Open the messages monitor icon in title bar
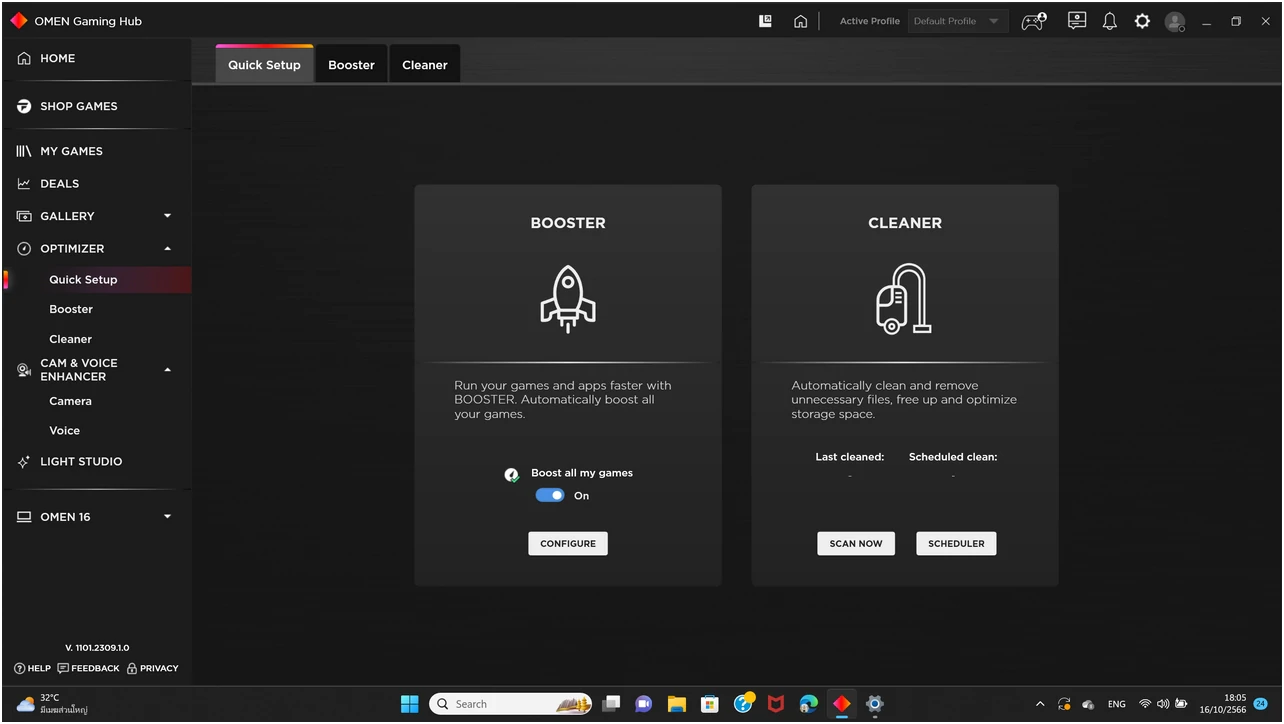The image size is (1284, 724). click(x=1077, y=20)
